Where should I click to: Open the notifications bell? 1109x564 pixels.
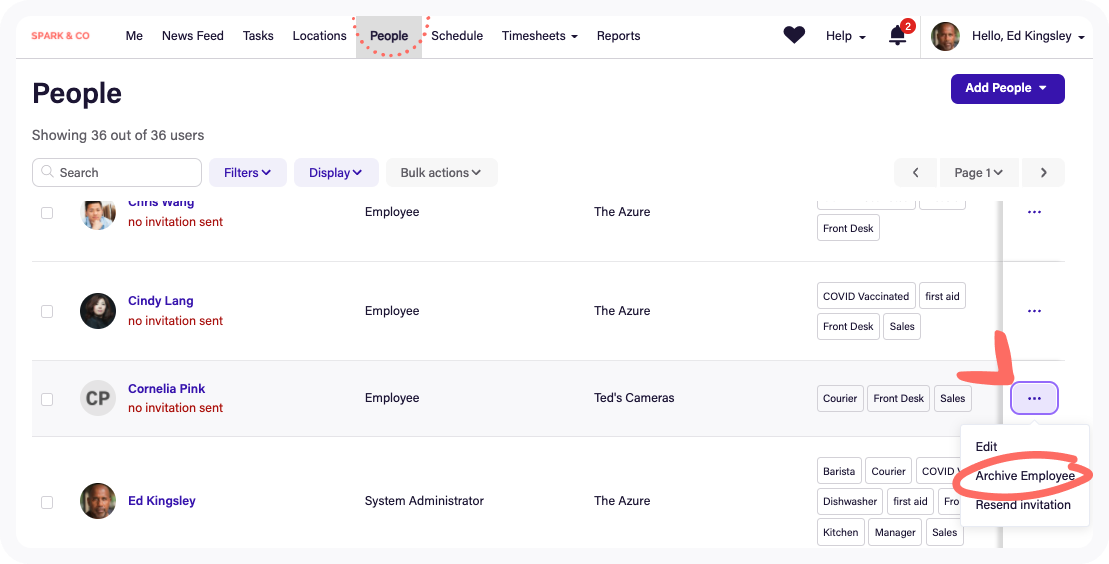click(x=897, y=36)
